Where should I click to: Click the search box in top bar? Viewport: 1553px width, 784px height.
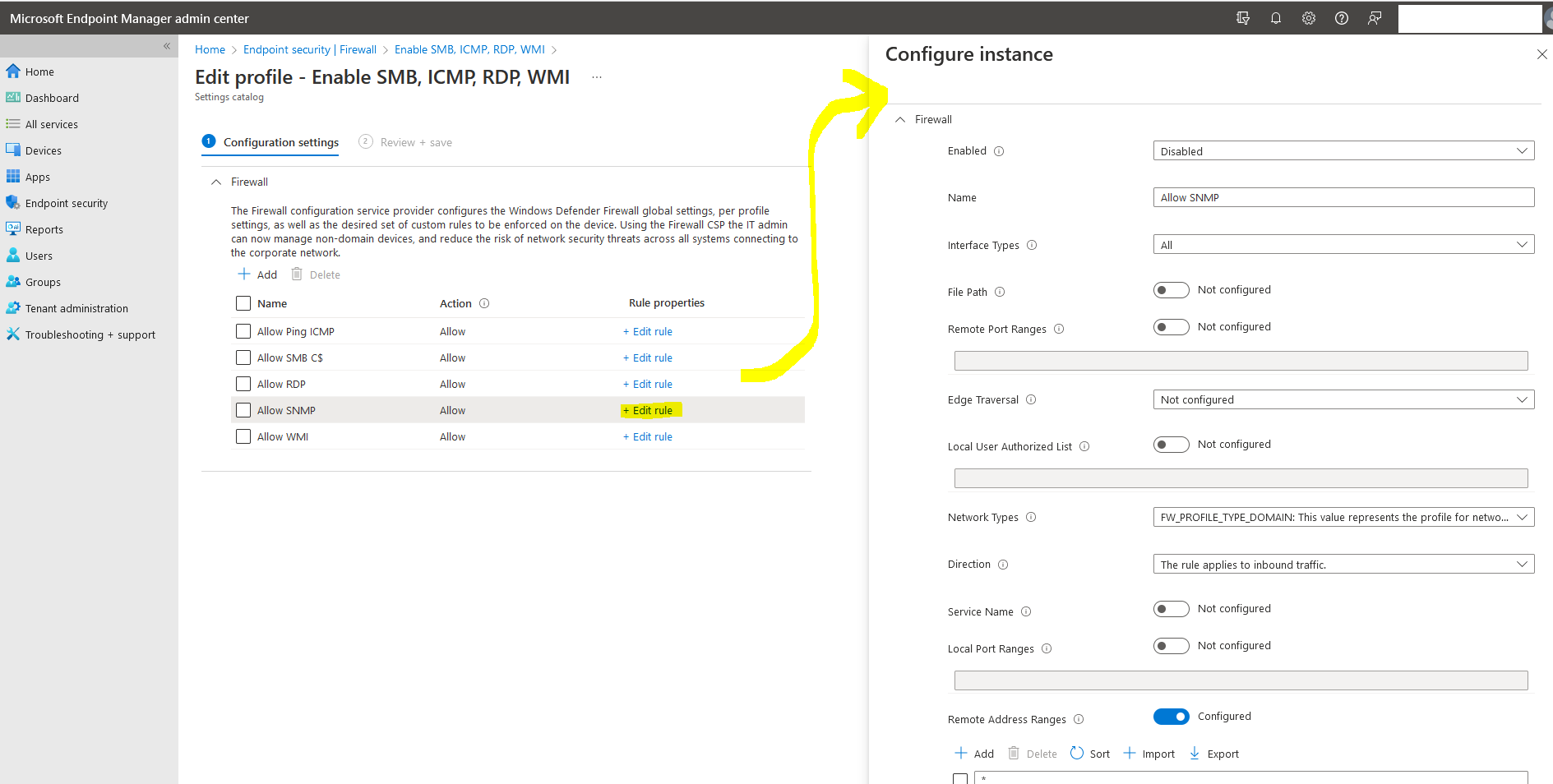click(1469, 18)
